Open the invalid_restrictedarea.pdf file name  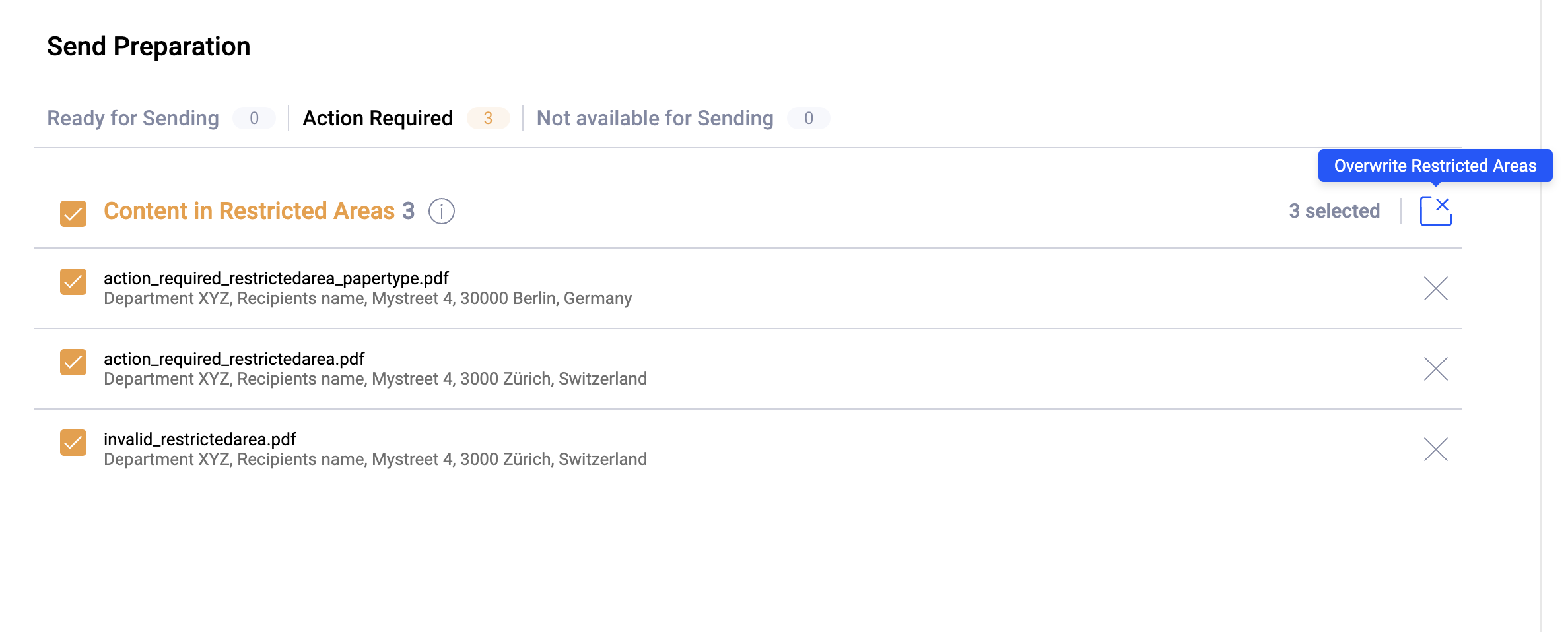coord(200,439)
